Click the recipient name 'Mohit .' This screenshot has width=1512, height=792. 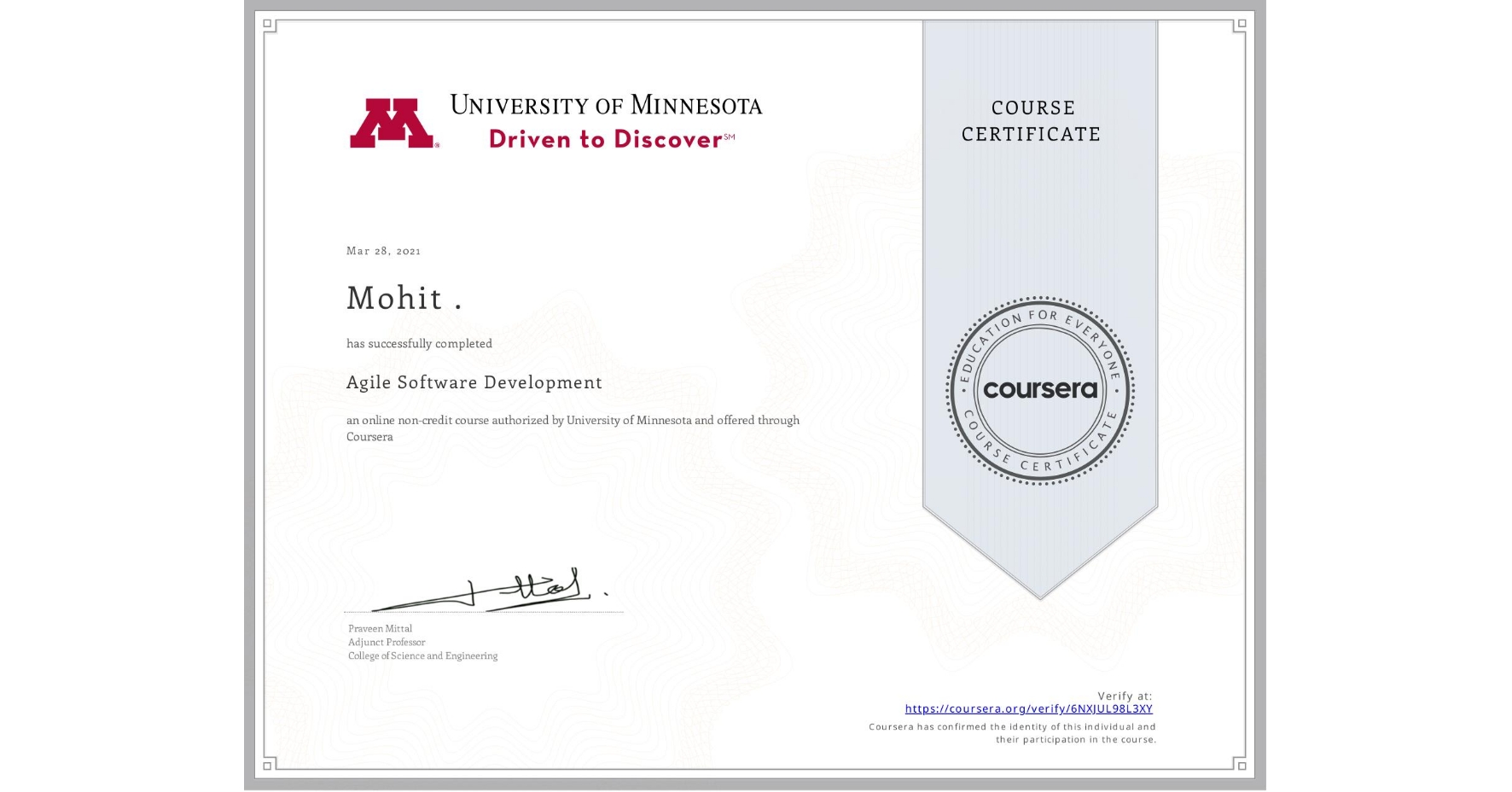[x=404, y=299]
